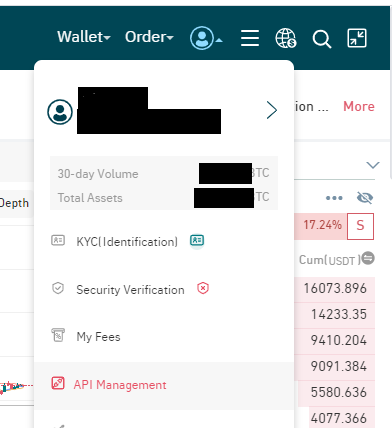Click the More link
This screenshot has width=392, height=428.
pyautogui.click(x=359, y=107)
